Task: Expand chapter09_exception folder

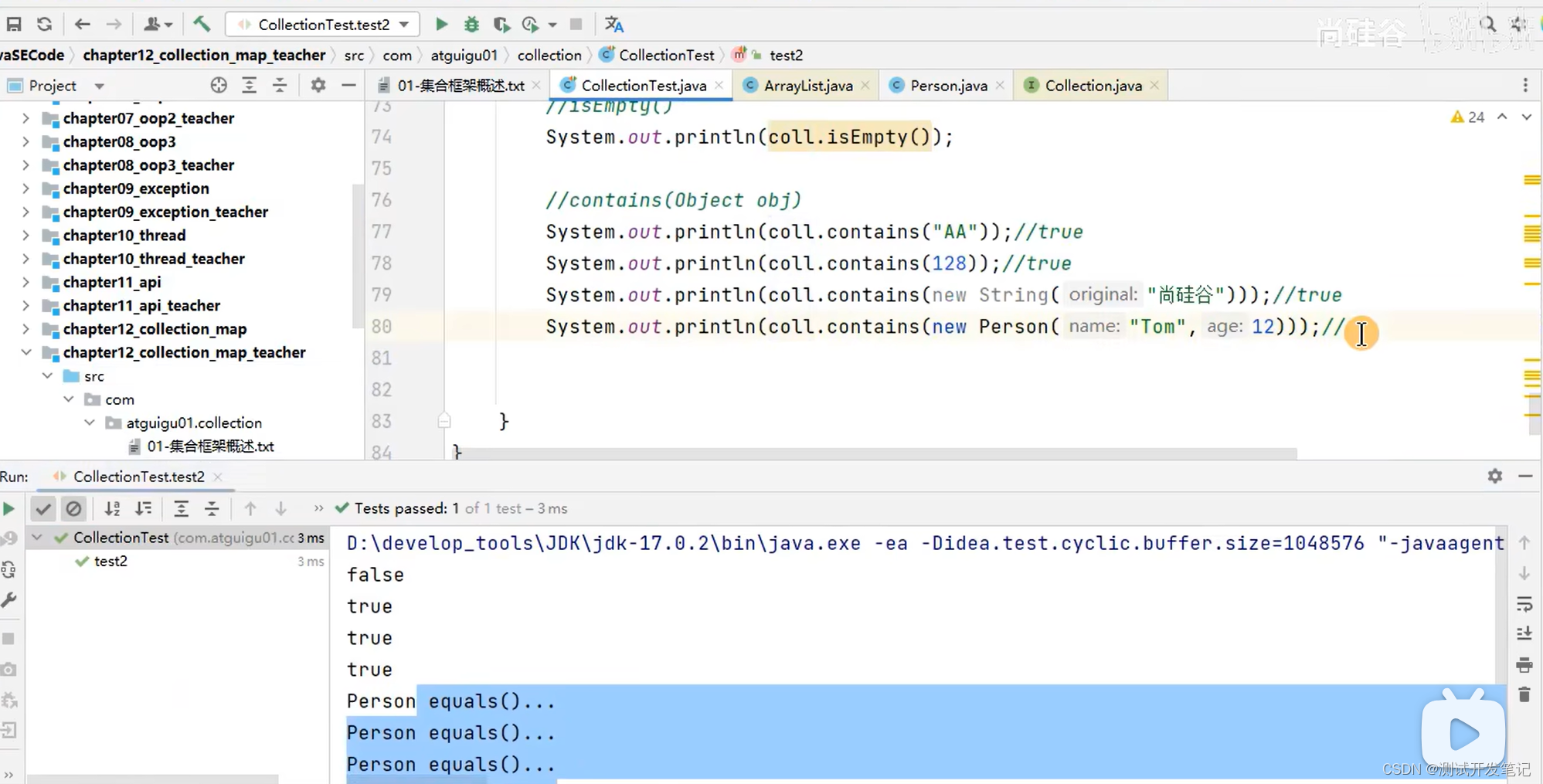Action: [x=25, y=188]
